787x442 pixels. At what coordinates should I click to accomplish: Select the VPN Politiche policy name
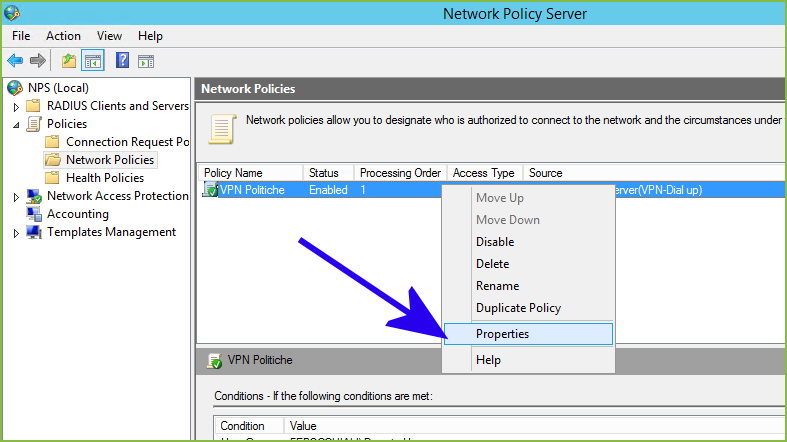click(x=252, y=190)
